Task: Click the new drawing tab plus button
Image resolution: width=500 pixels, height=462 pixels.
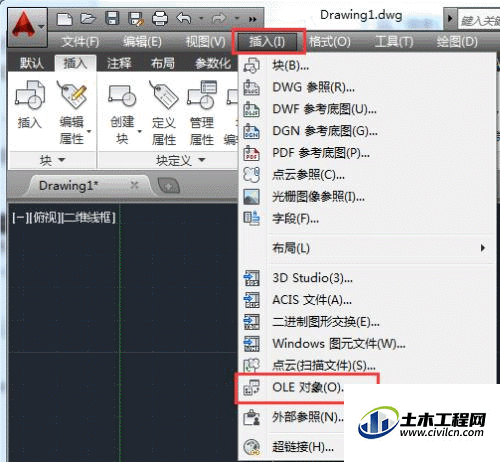Action: coord(169,186)
